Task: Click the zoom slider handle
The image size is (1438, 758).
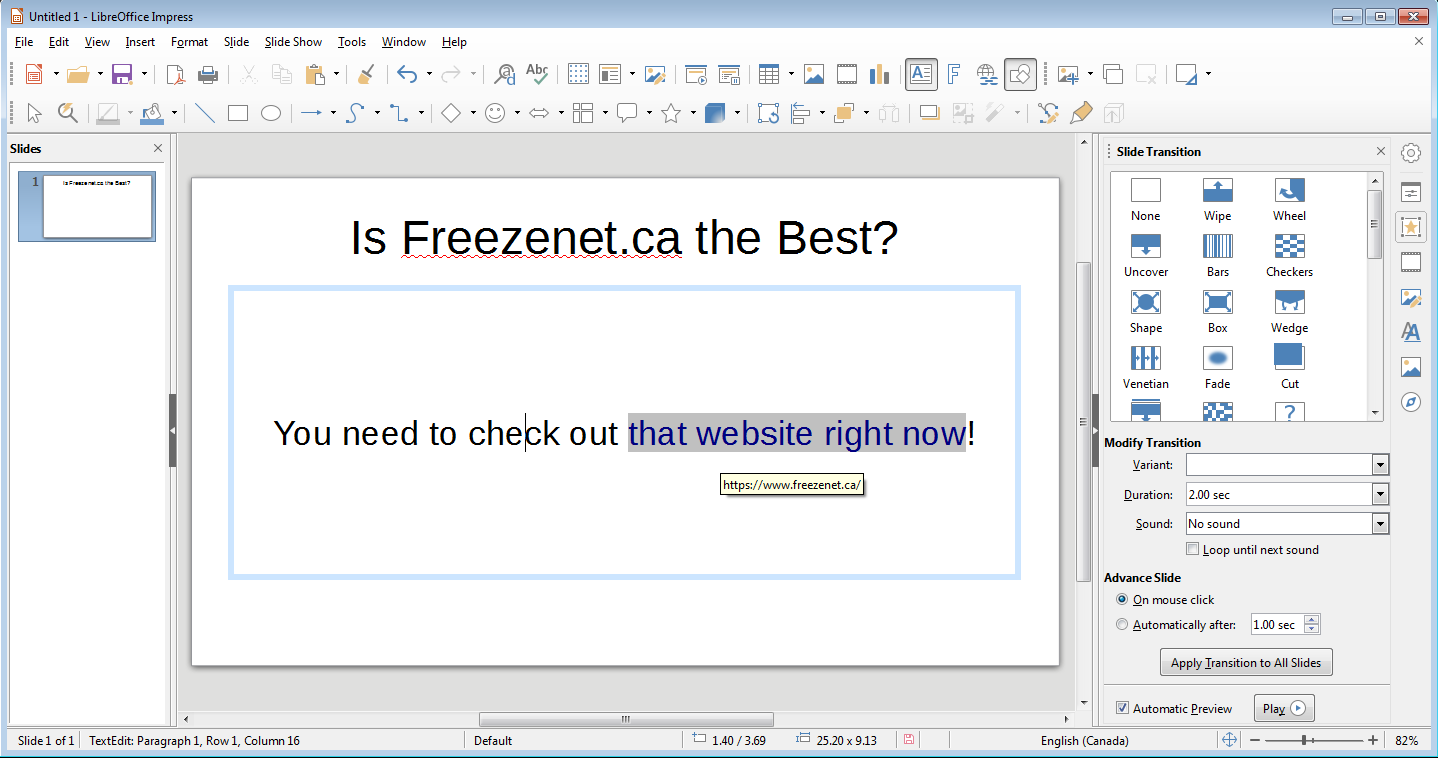Action: point(1304,740)
